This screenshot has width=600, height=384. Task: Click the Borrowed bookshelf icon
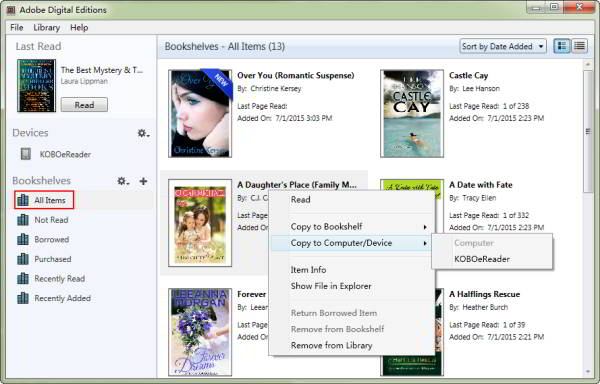tap(23, 239)
